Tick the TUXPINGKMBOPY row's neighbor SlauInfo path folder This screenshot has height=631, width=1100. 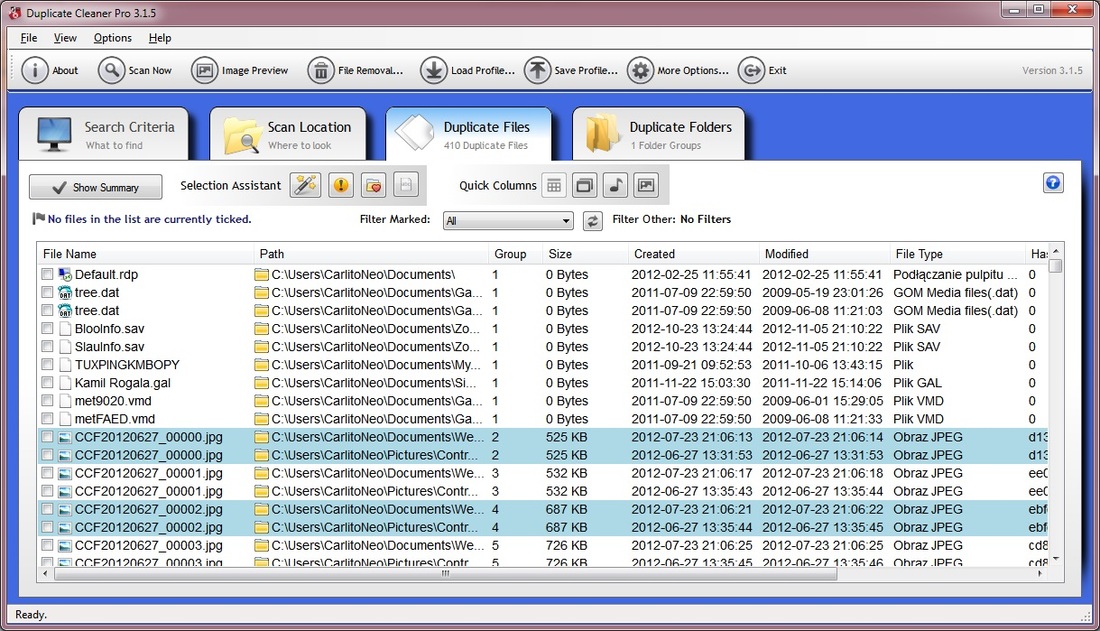[262, 347]
